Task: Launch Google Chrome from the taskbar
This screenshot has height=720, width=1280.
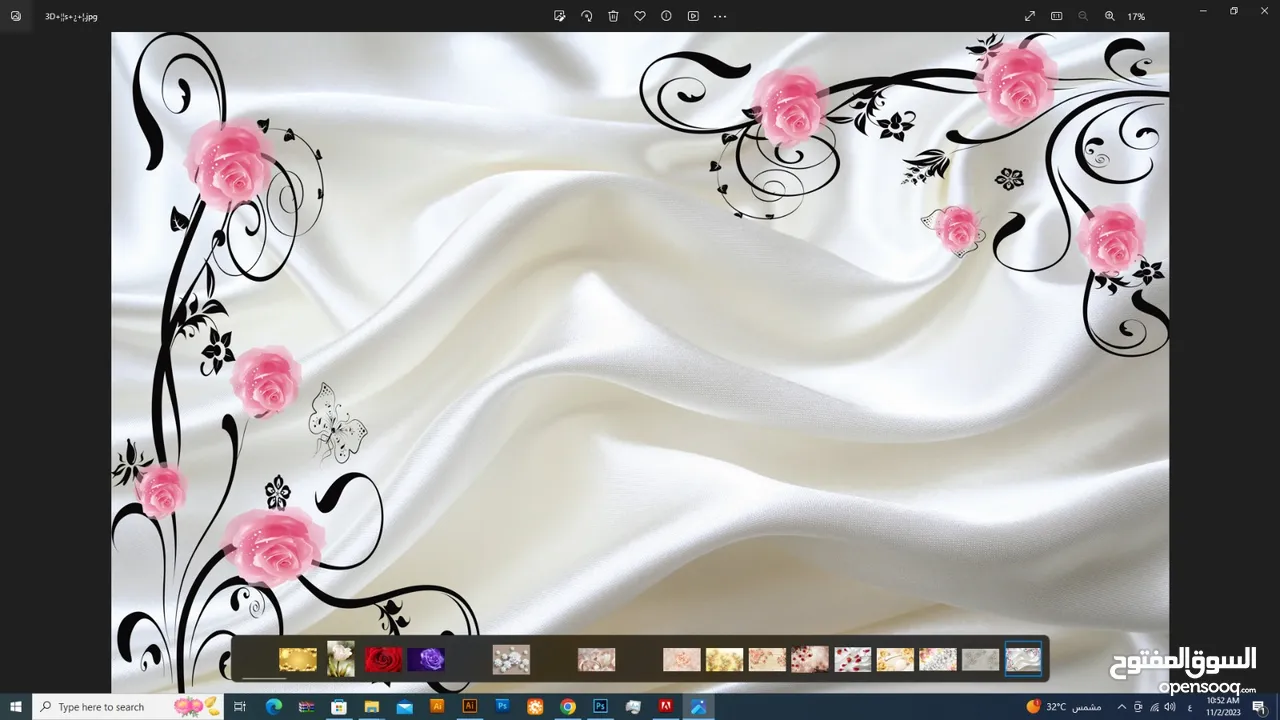Action: pos(568,707)
